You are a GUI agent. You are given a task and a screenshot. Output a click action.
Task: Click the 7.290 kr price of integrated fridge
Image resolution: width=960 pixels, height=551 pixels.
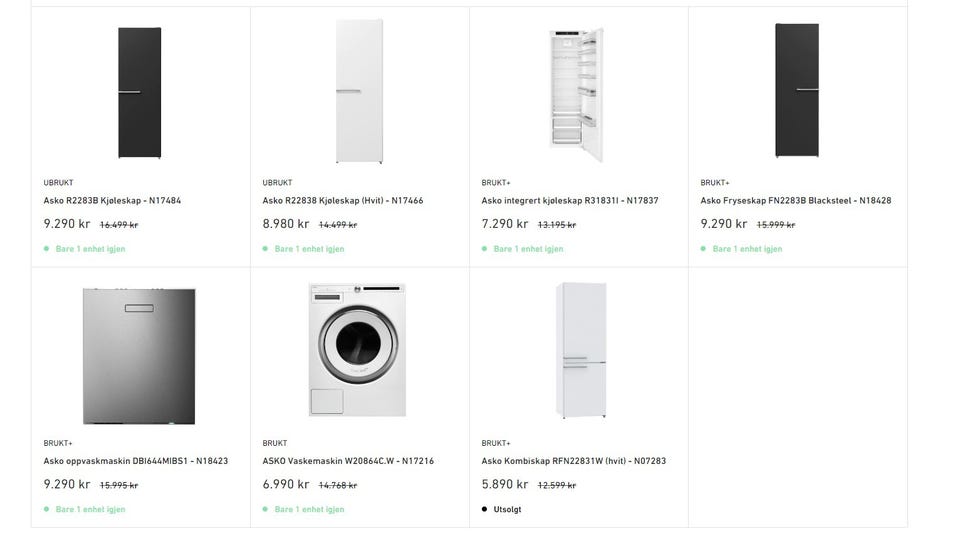504,225
